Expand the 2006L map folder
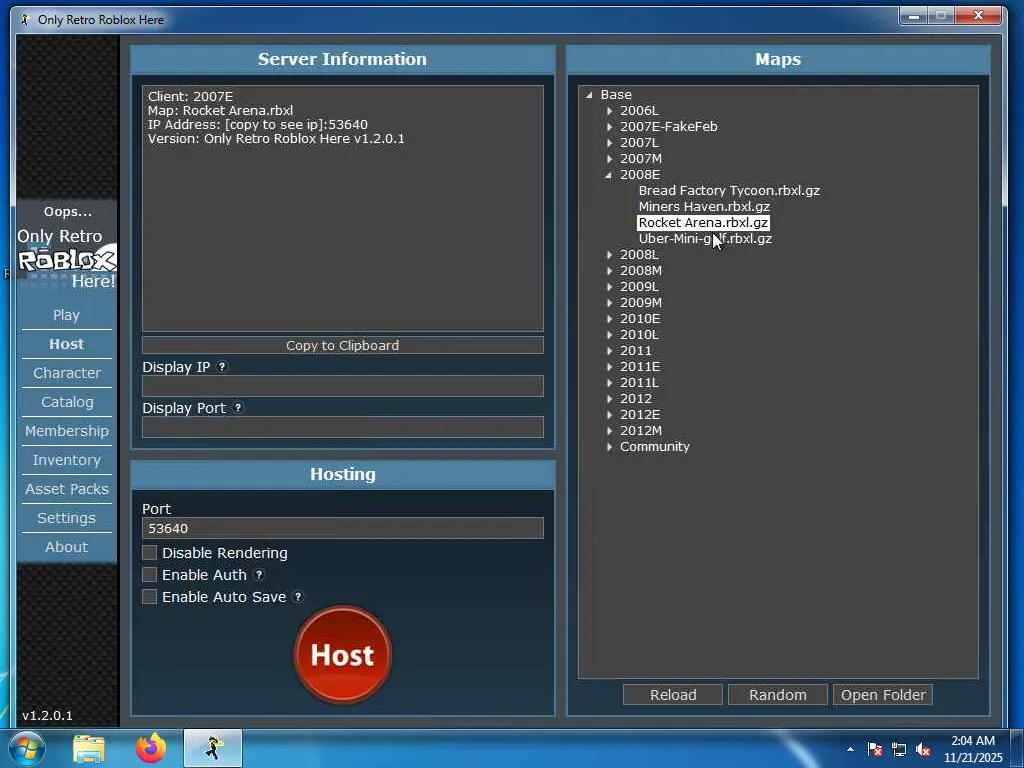The image size is (1024, 768). [x=609, y=111]
